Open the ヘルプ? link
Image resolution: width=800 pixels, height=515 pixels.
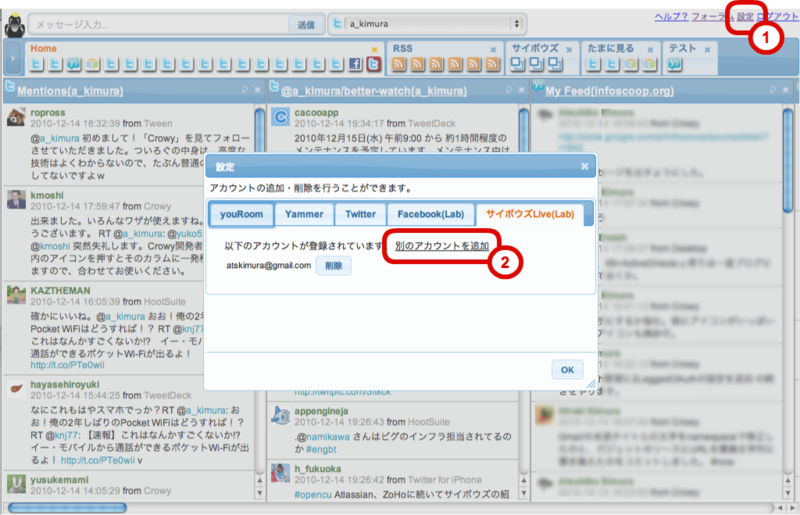tap(671, 17)
